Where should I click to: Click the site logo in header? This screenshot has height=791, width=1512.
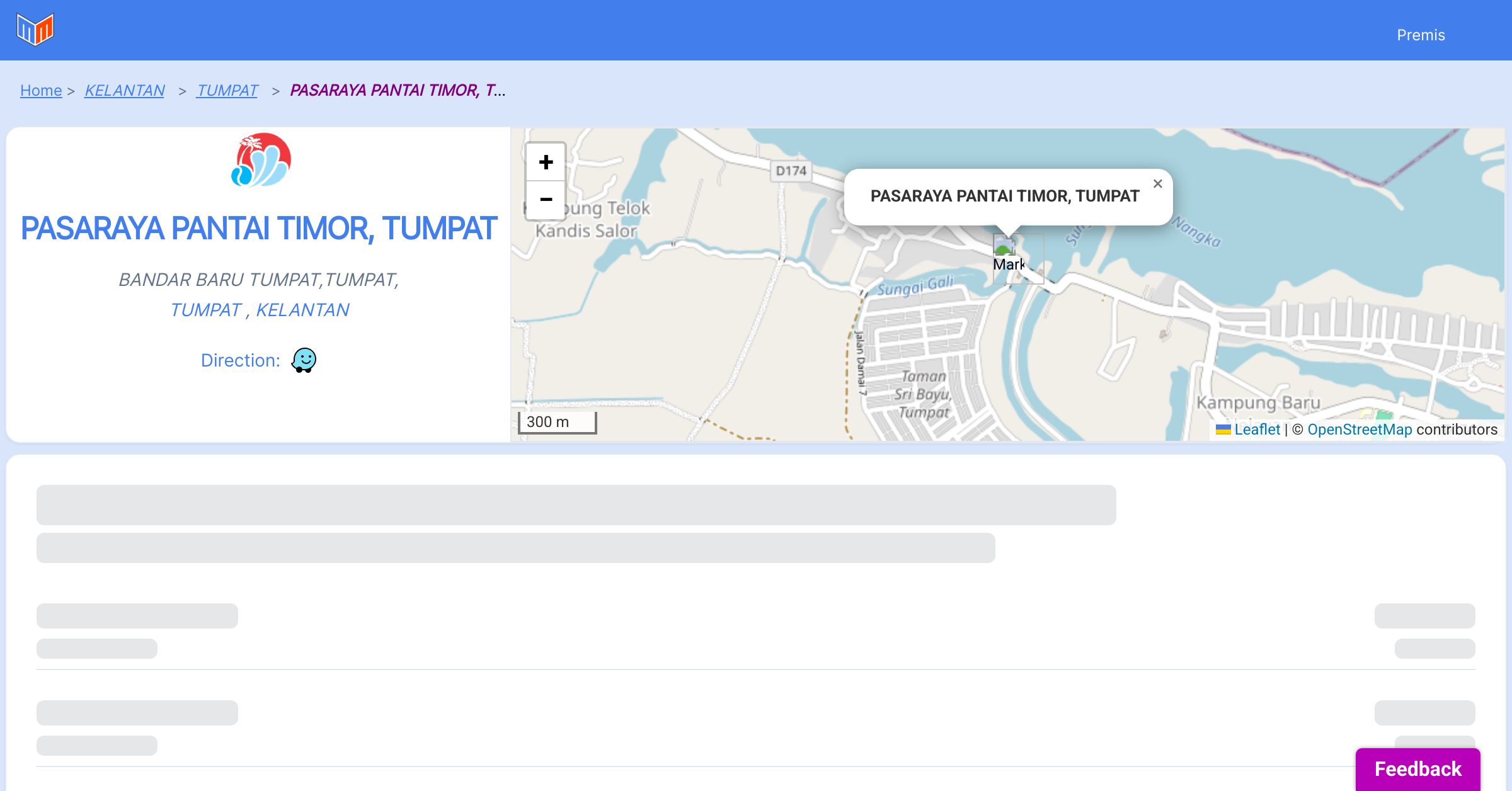(35, 30)
